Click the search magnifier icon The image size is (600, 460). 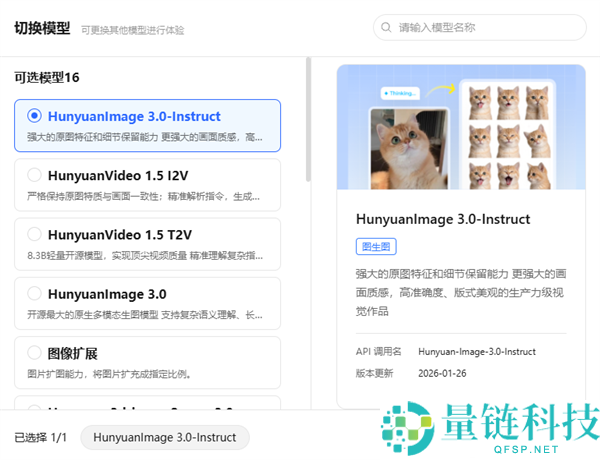pos(386,28)
